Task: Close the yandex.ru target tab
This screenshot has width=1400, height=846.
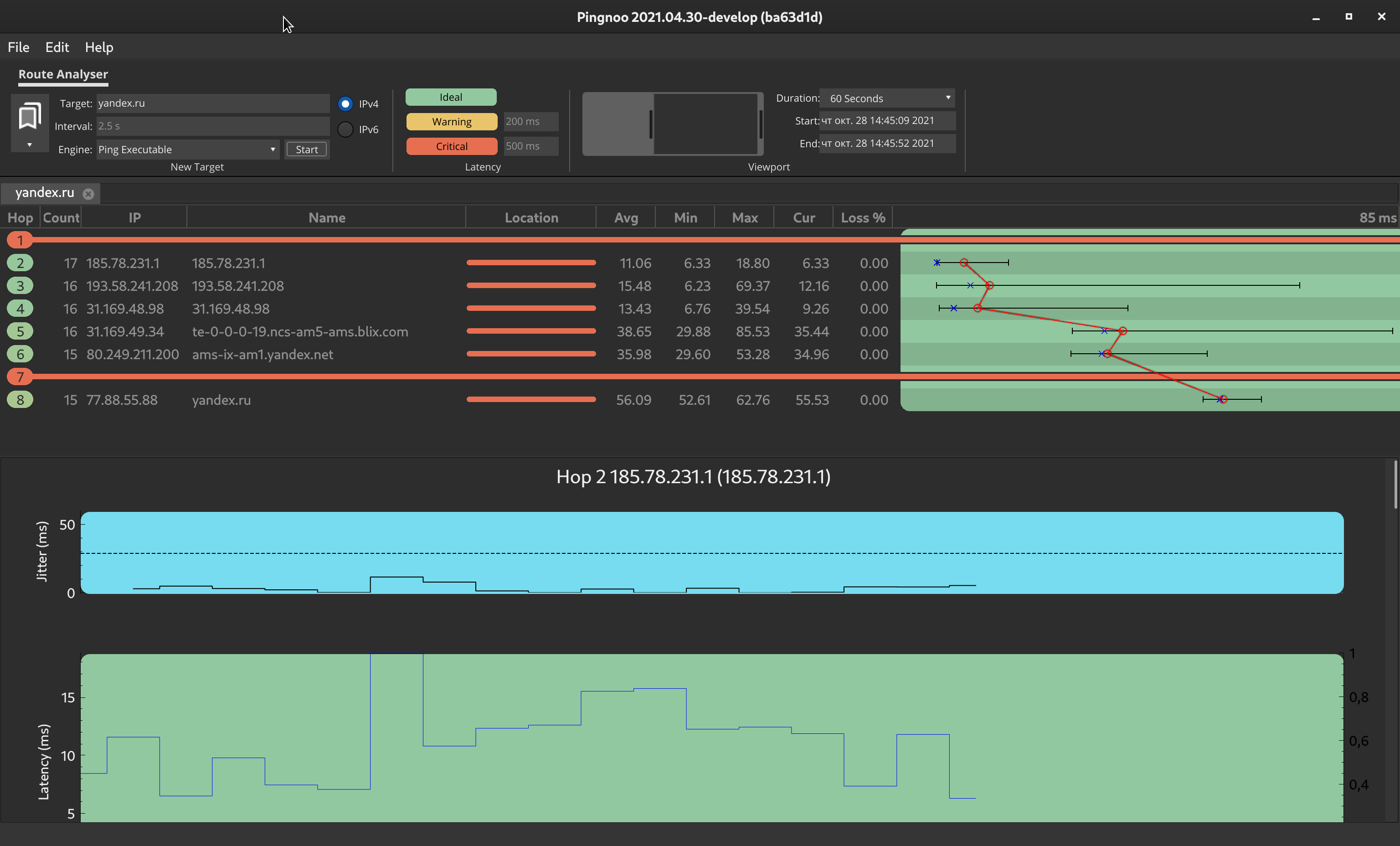Action: (88, 194)
